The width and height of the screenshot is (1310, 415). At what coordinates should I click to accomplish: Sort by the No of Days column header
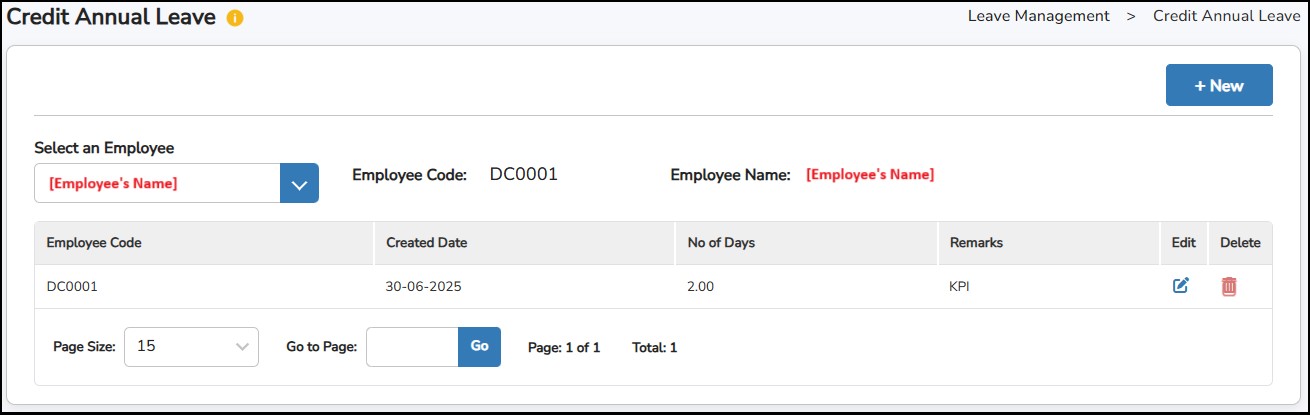click(722, 243)
